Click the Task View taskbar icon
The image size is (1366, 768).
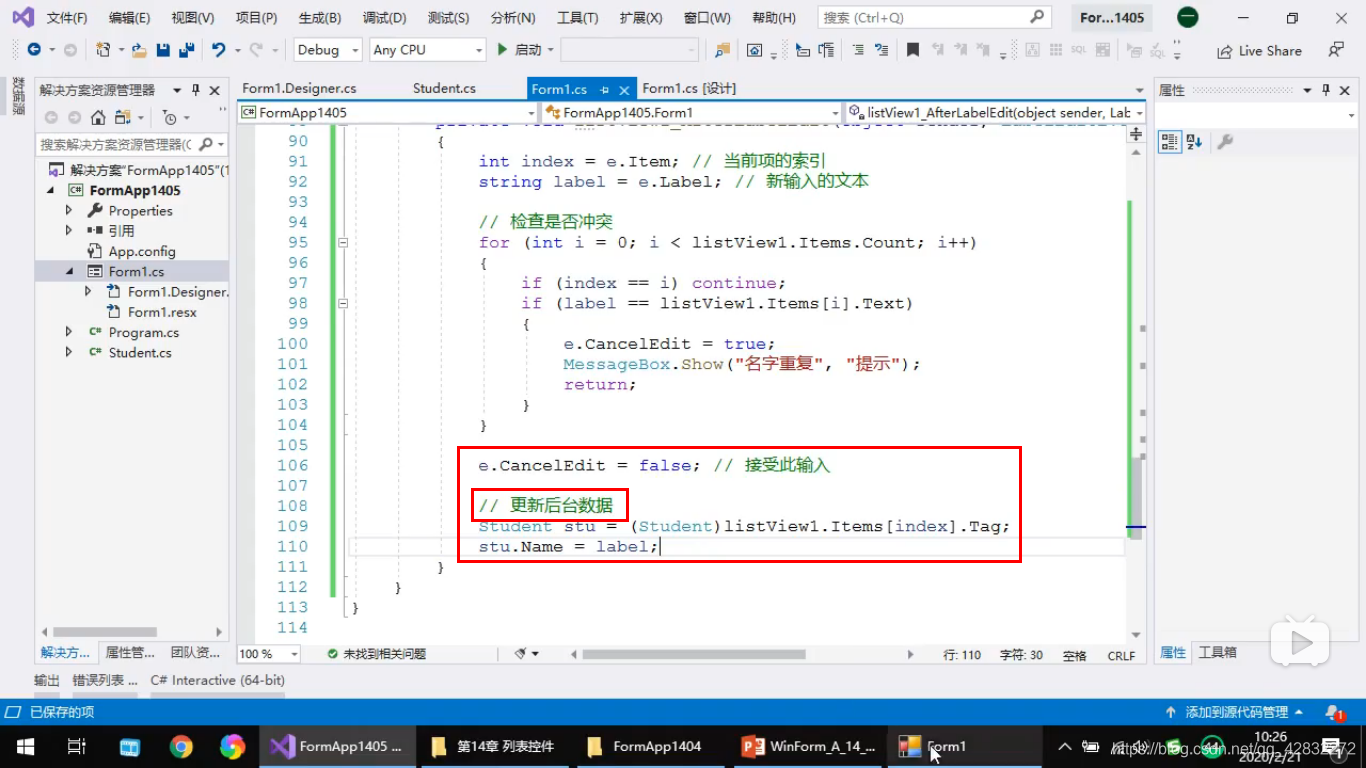pos(77,746)
